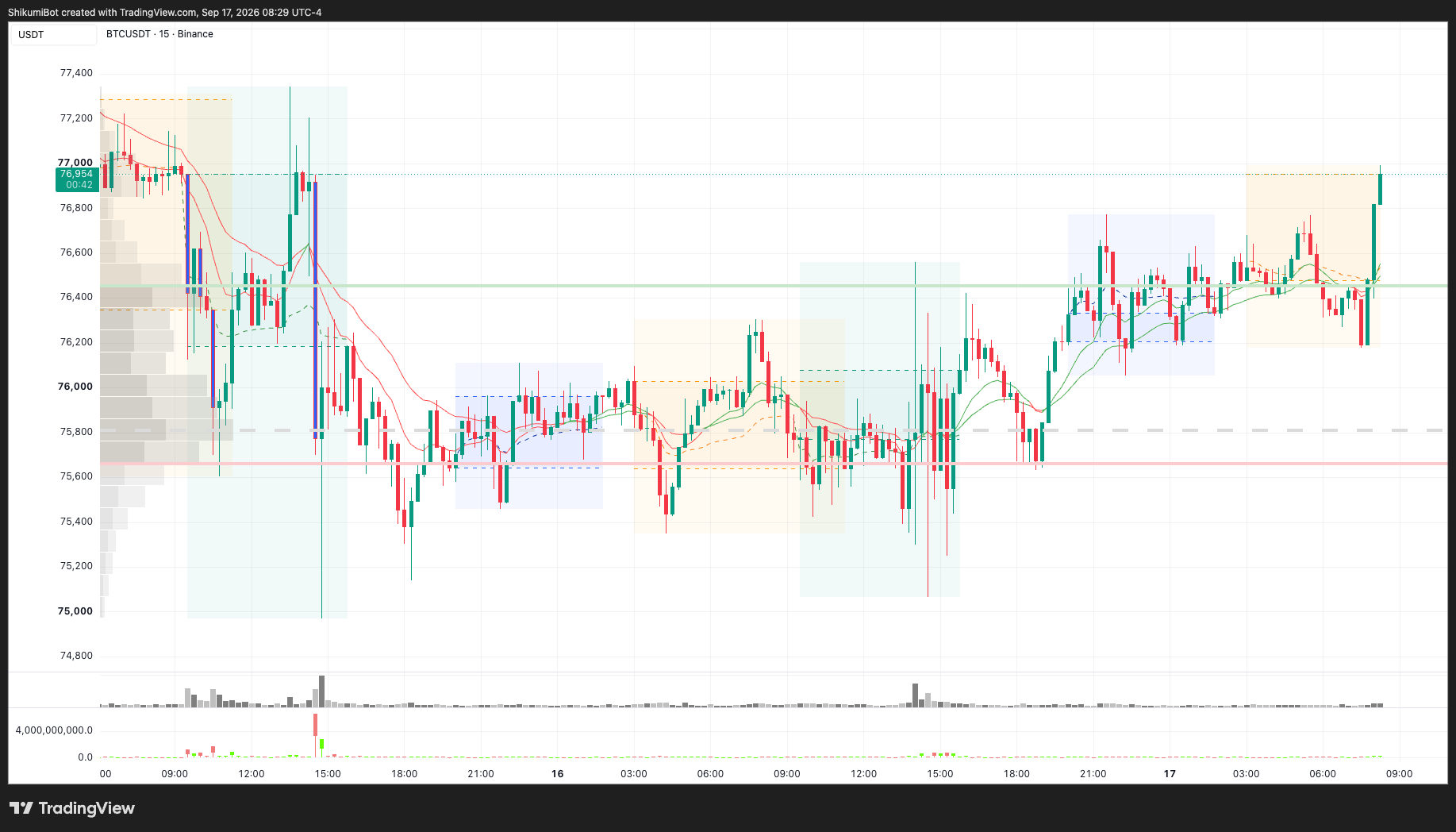Viewport: 1456px width, 832px height.
Task: Click the red spike bar in lower indicator pane
Action: [316, 725]
